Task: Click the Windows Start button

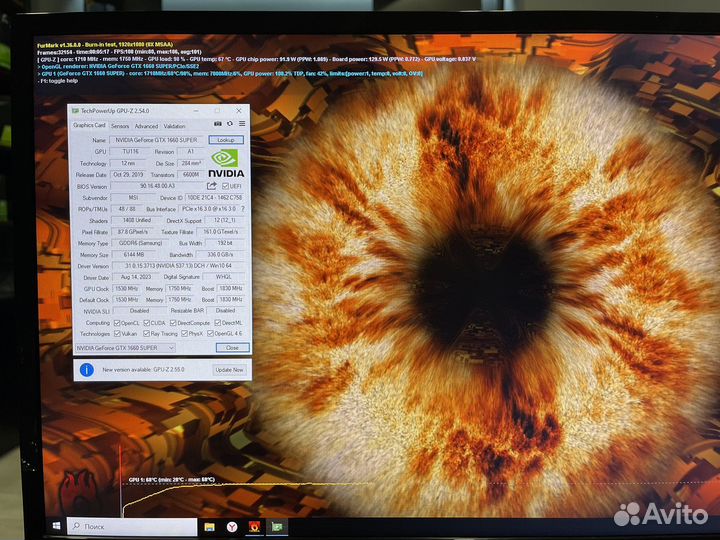Action: [x=57, y=526]
